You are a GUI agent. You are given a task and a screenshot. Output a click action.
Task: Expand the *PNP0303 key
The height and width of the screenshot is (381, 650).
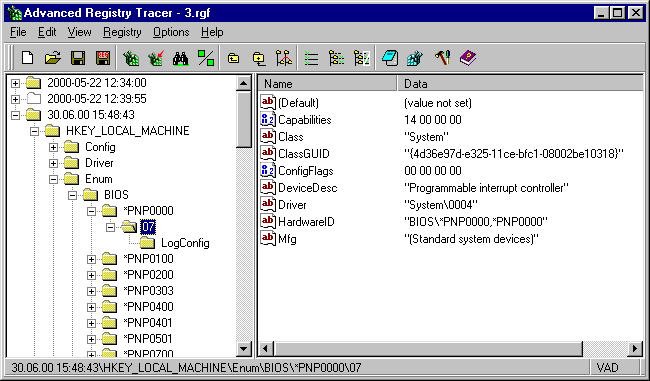(92, 291)
